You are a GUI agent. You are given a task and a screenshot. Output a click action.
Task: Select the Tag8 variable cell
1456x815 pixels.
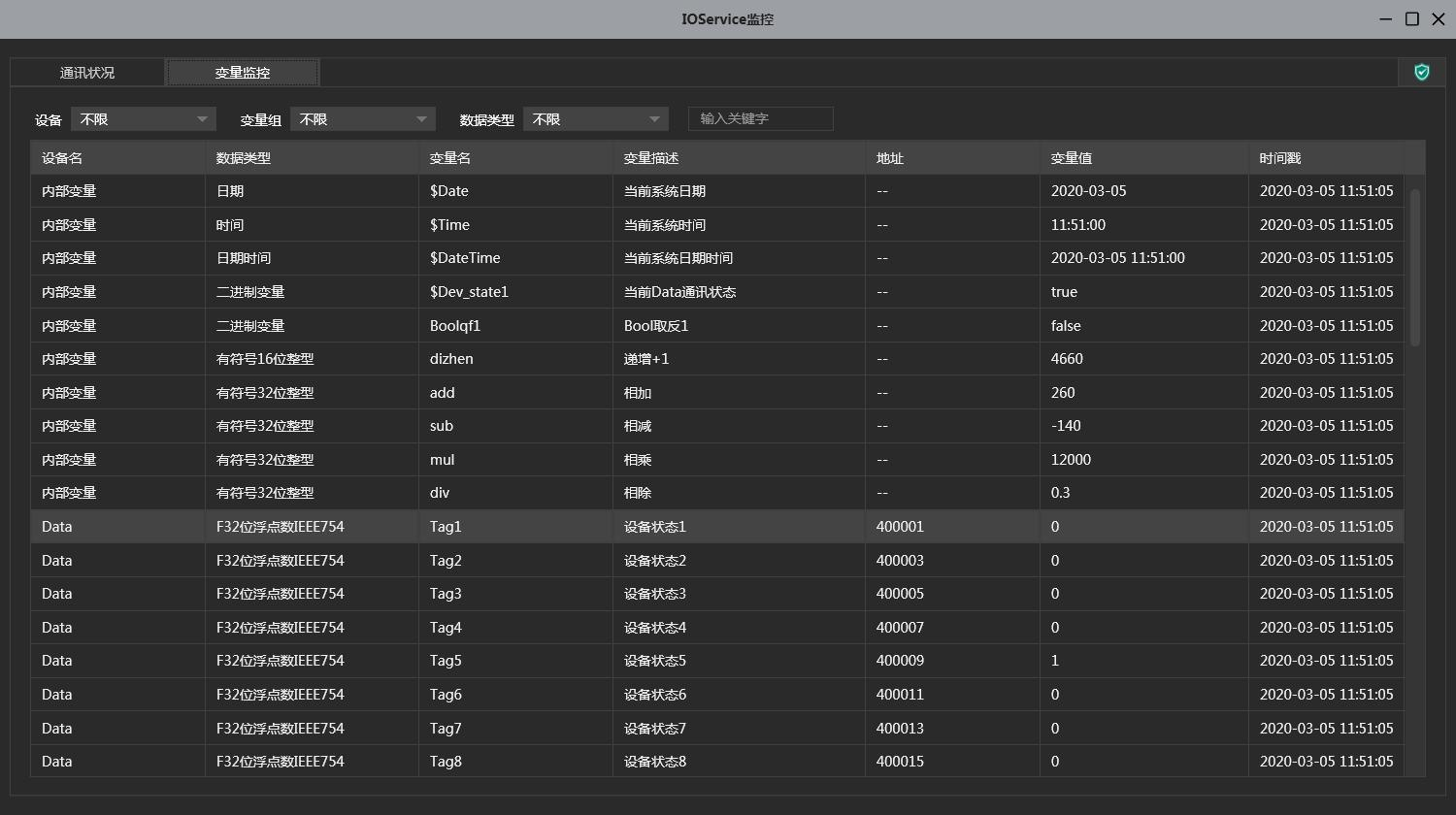click(x=515, y=762)
